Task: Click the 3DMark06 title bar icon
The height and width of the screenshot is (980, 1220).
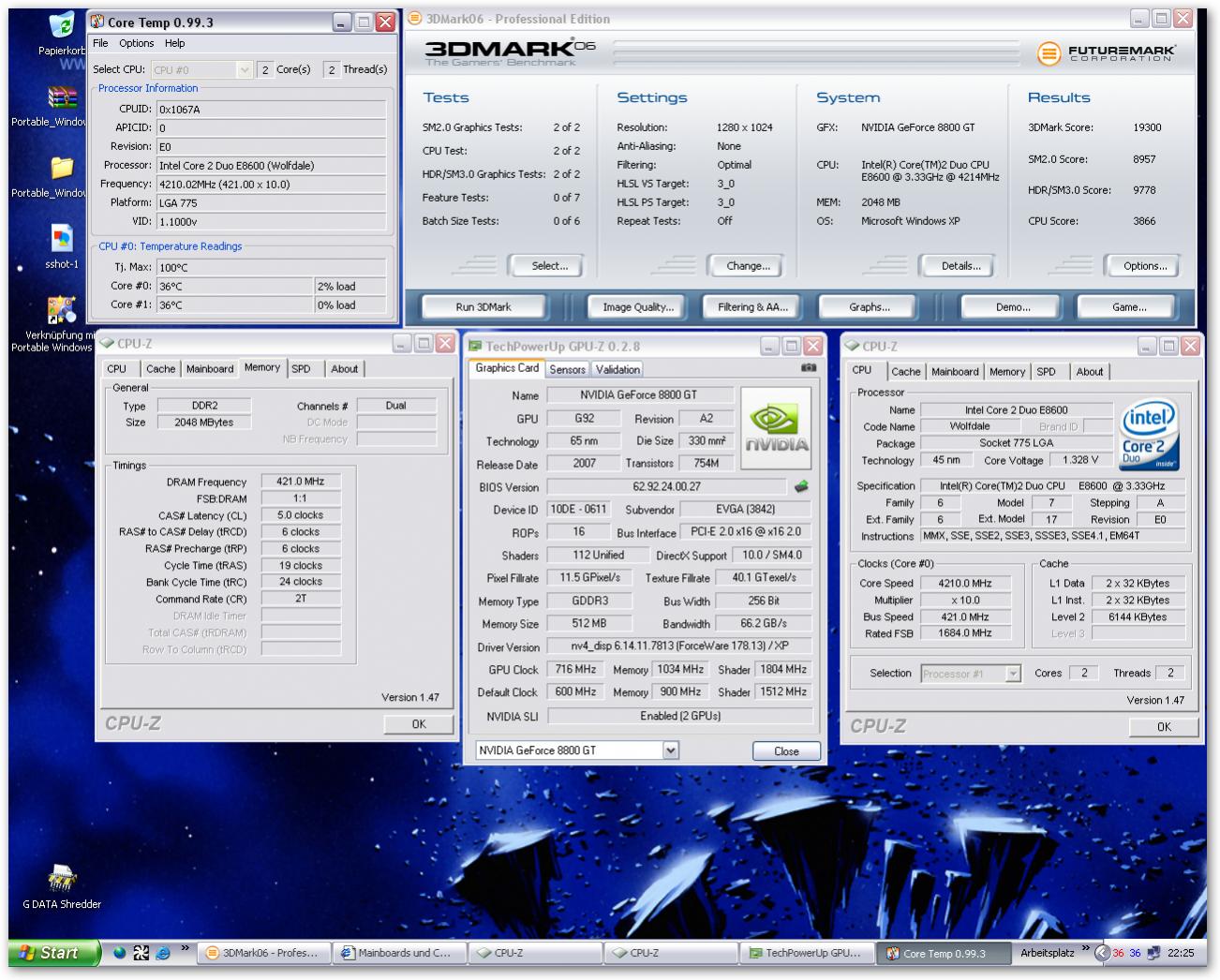Action: tap(416, 19)
